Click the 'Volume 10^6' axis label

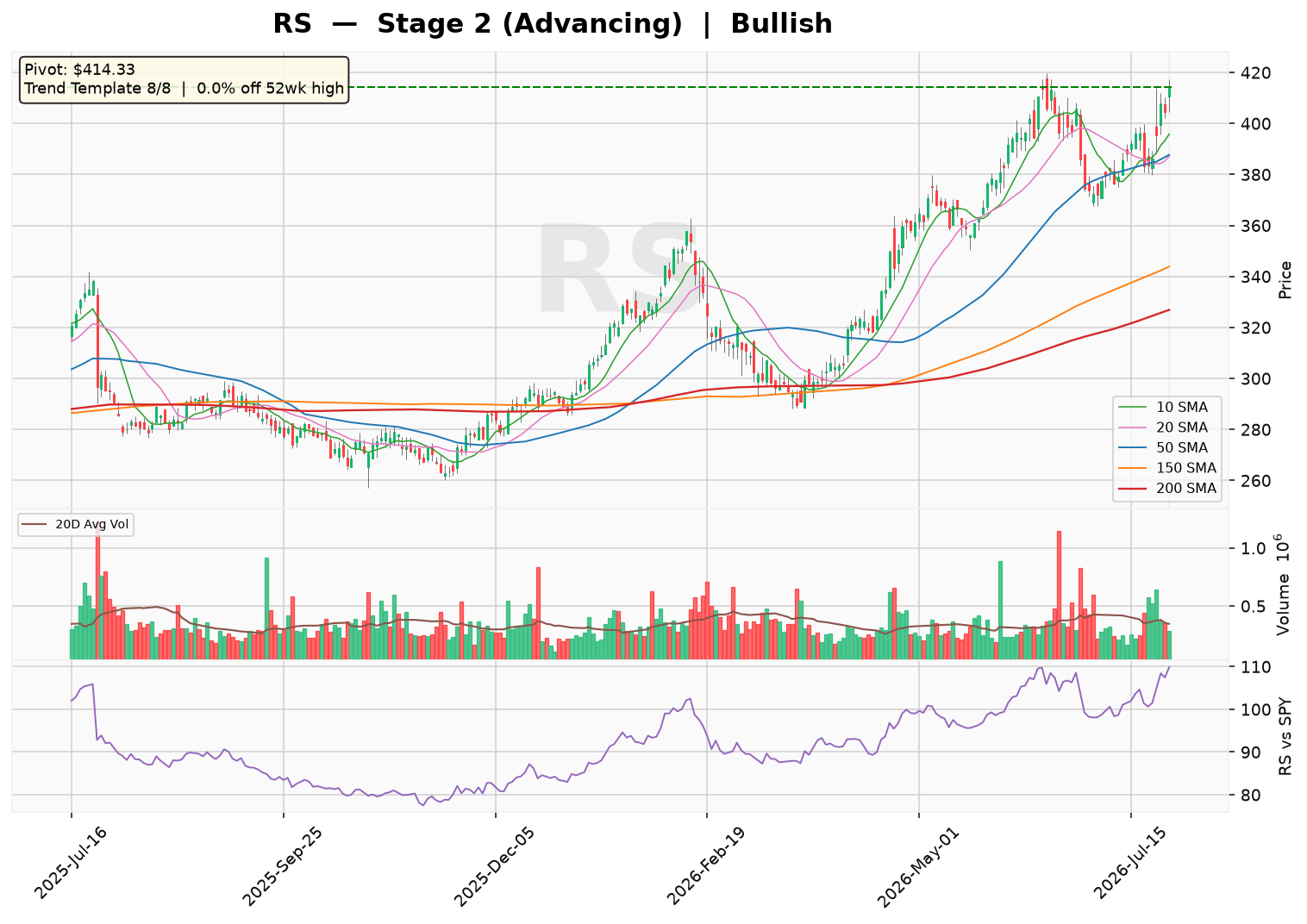[x=1284, y=584]
